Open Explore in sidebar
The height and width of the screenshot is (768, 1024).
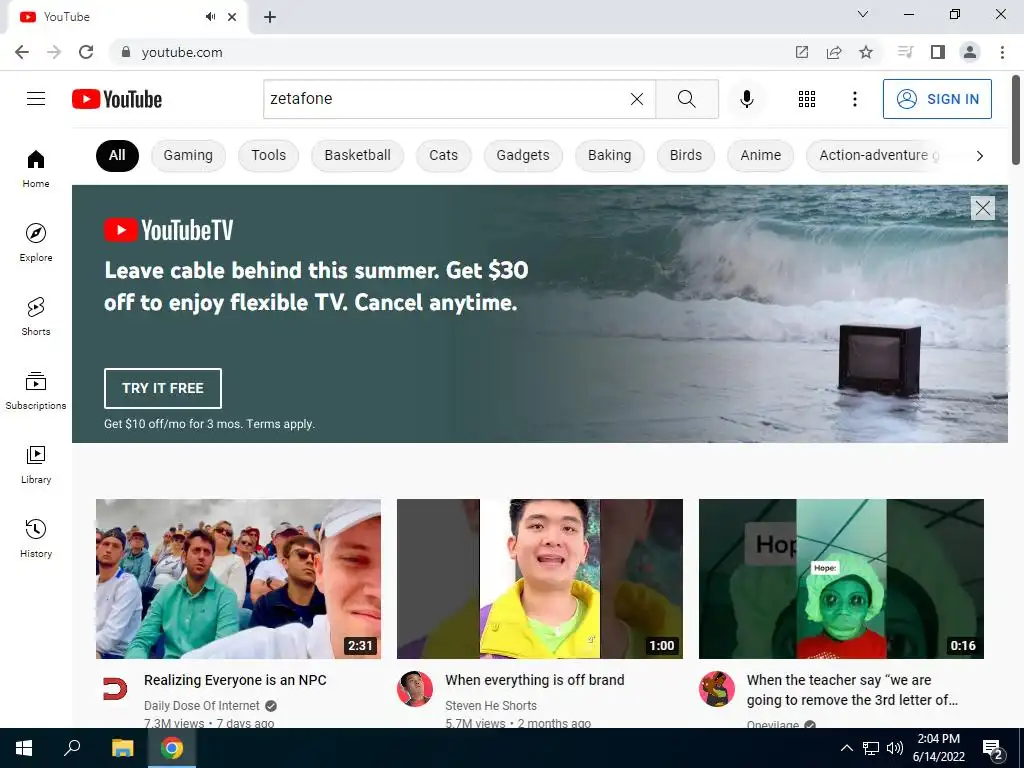coord(36,242)
